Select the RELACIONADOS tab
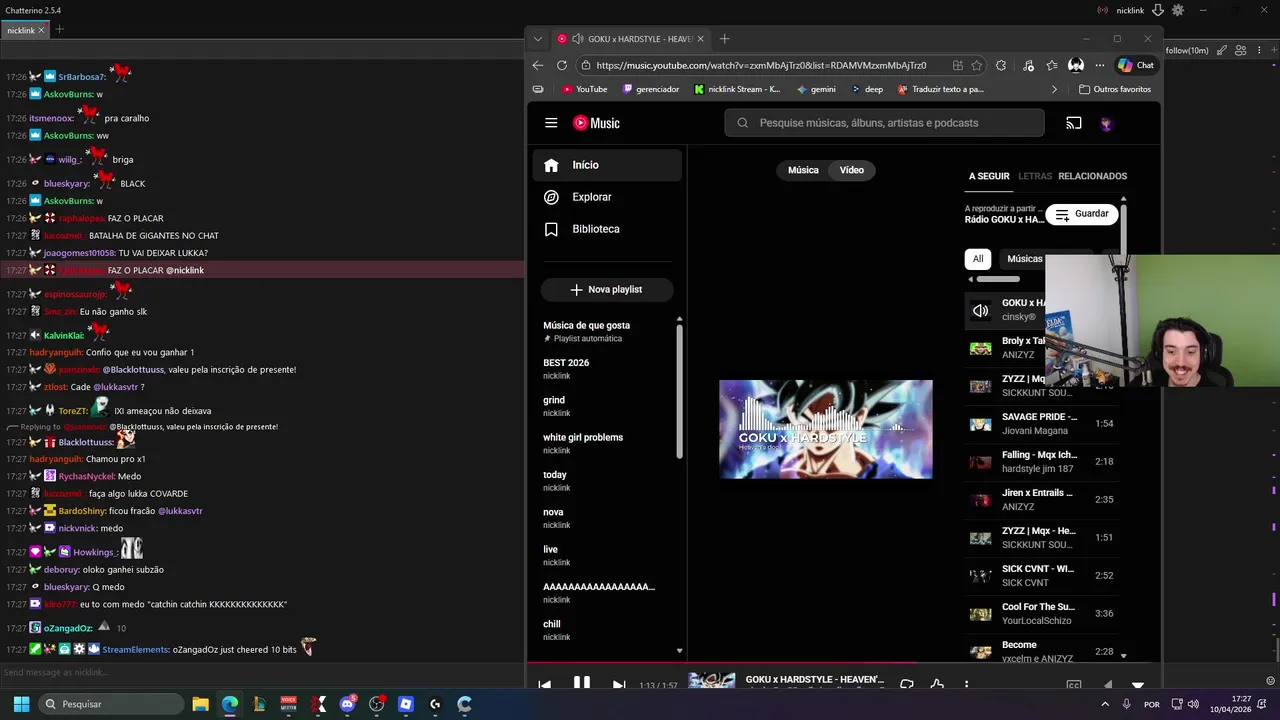 point(1092,176)
